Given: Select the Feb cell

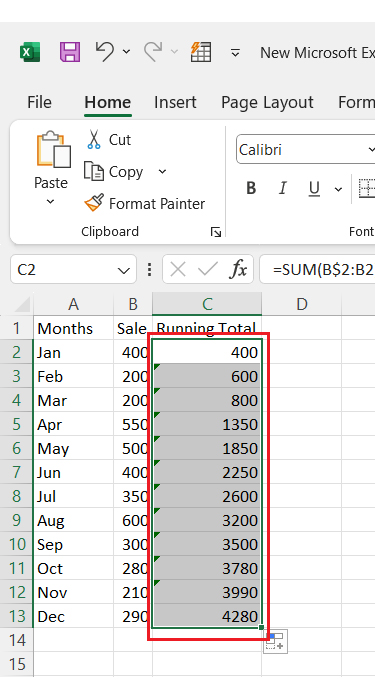Looking at the screenshot, I should pos(74,377).
